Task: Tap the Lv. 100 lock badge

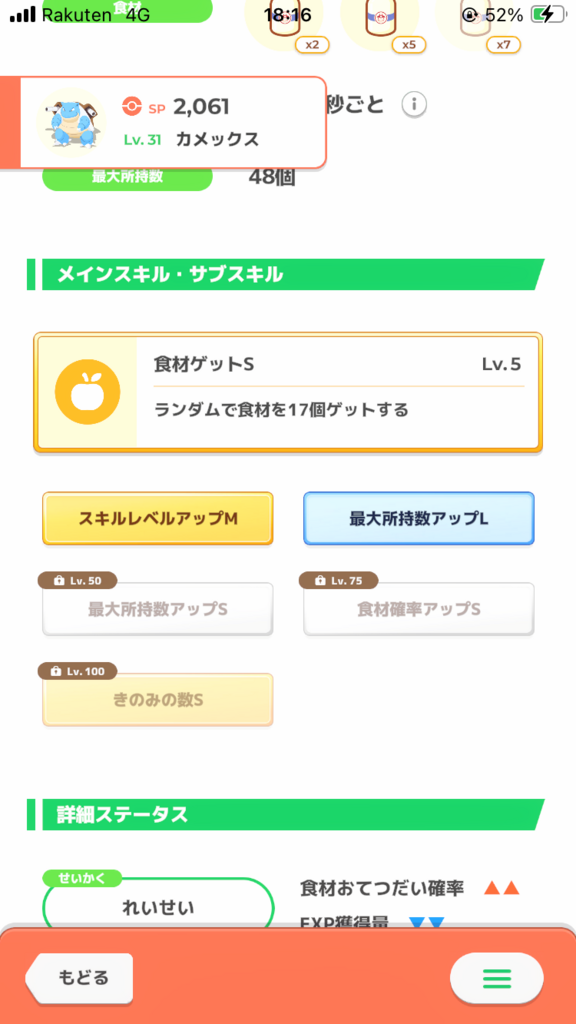Action: (x=78, y=671)
